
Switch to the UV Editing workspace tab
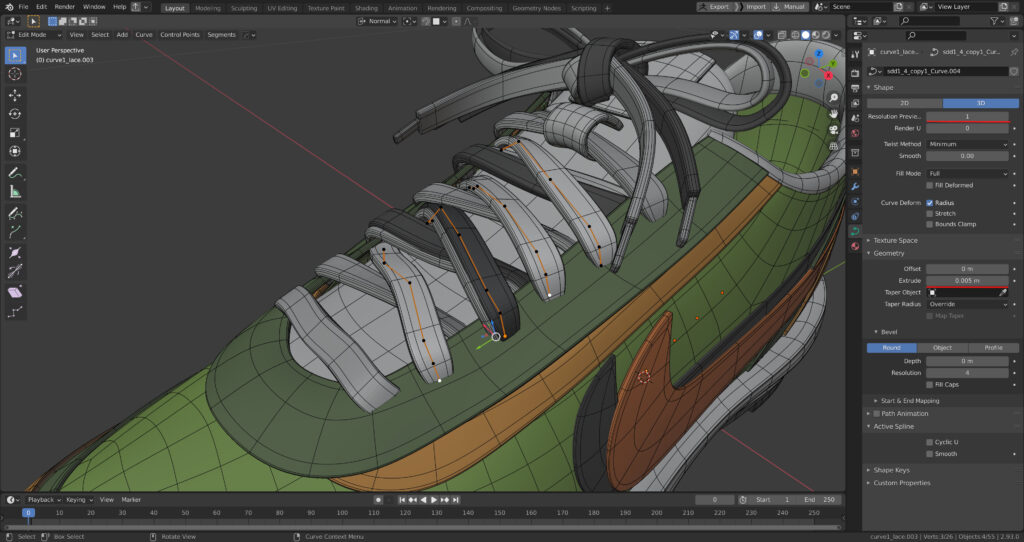pyautogui.click(x=282, y=8)
